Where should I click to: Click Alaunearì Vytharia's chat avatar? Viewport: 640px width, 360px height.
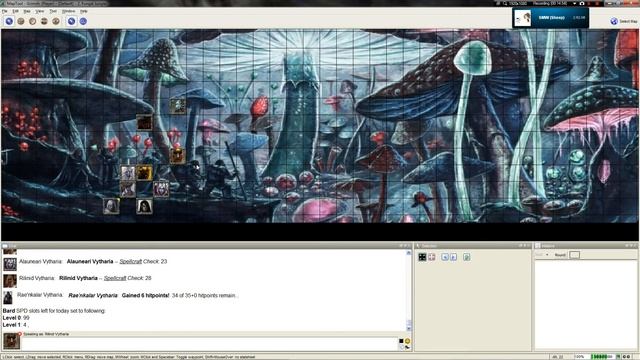(10, 264)
